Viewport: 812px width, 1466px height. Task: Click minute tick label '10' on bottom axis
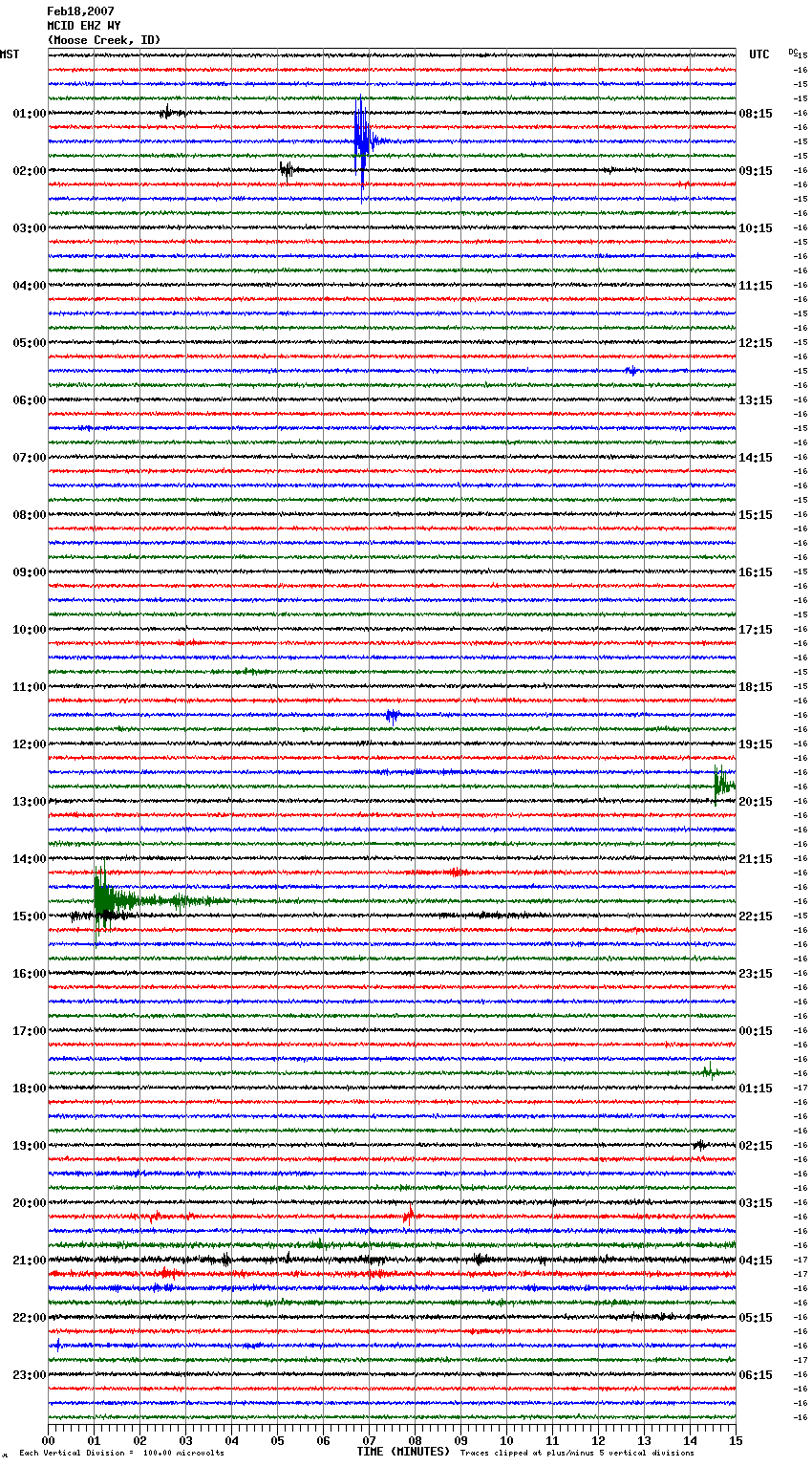pos(506,1440)
